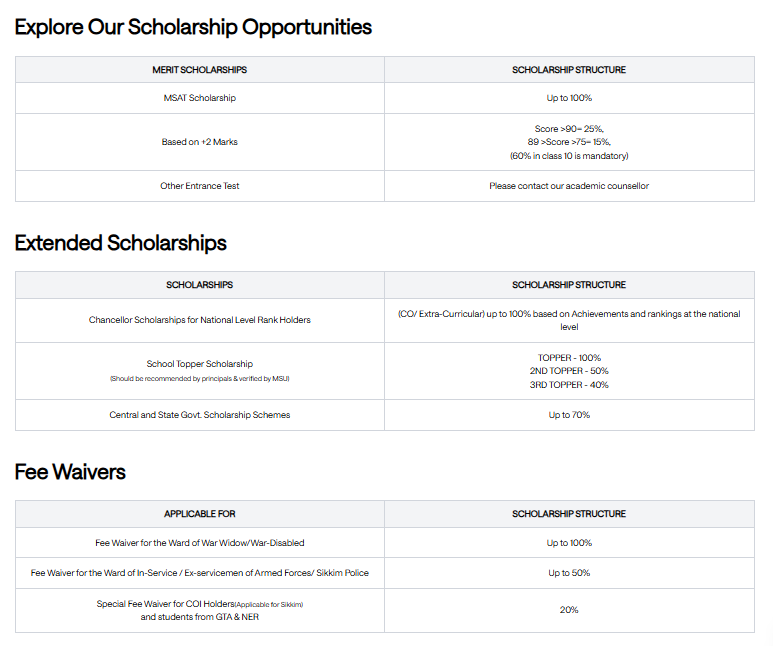Image resolution: width=773 pixels, height=646 pixels.
Task: Click the Extended Scholarships heading
Action: click(121, 243)
